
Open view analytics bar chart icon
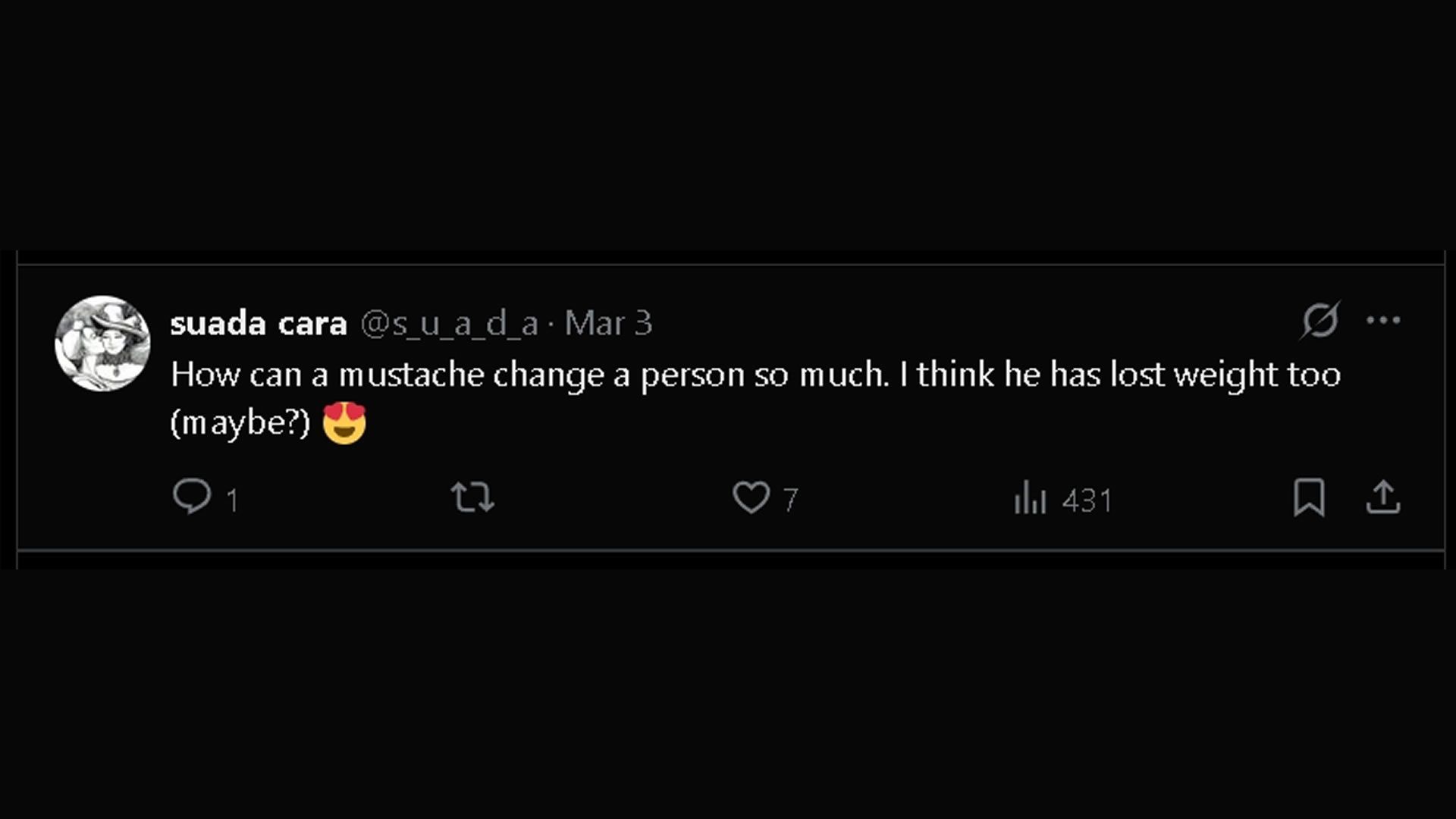(x=1030, y=498)
